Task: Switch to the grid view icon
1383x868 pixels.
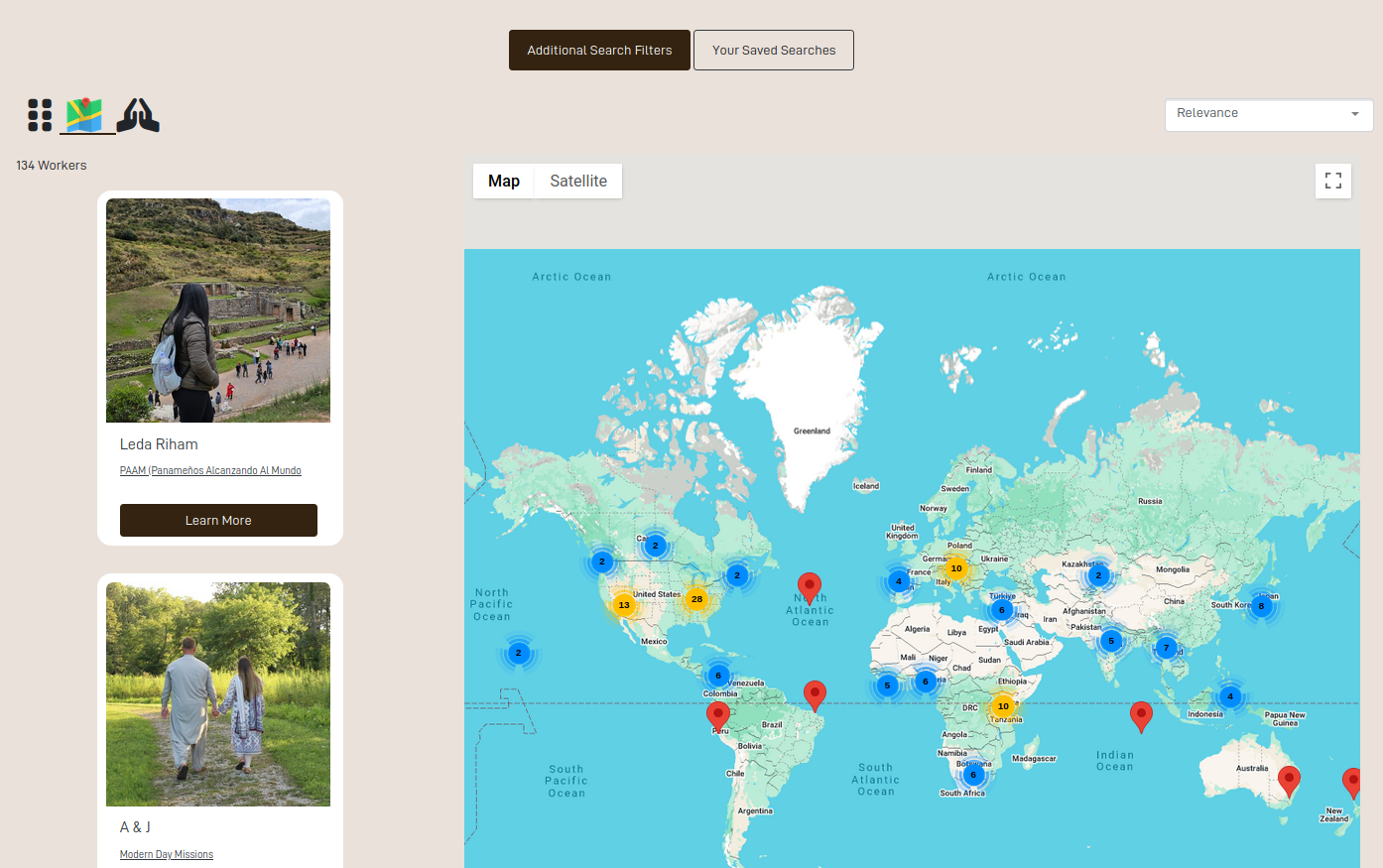Action: pos(40,115)
